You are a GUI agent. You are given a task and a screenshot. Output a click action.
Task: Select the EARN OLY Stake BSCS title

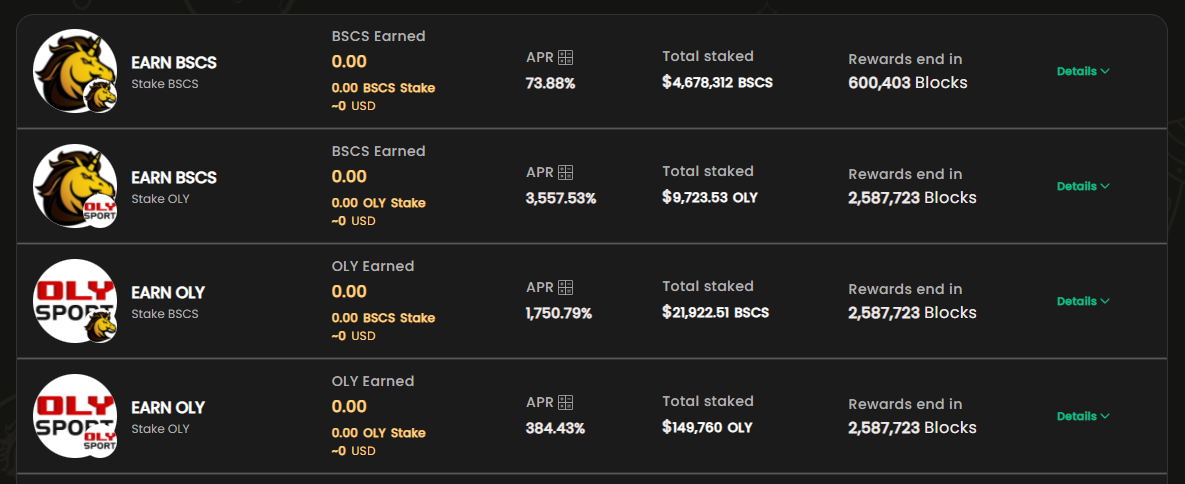click(x=168, y=301)
